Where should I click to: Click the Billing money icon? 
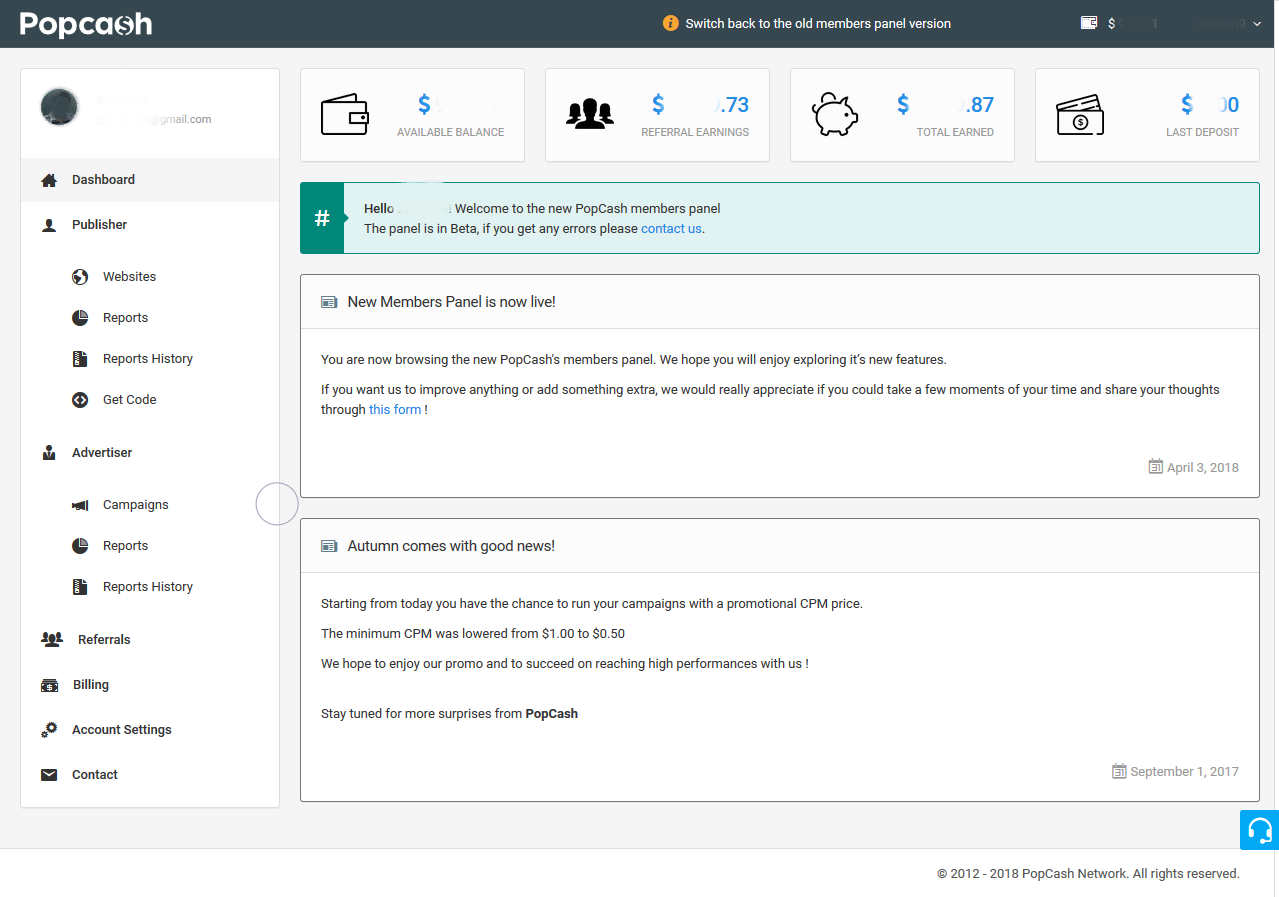click(x=49, y=685)
